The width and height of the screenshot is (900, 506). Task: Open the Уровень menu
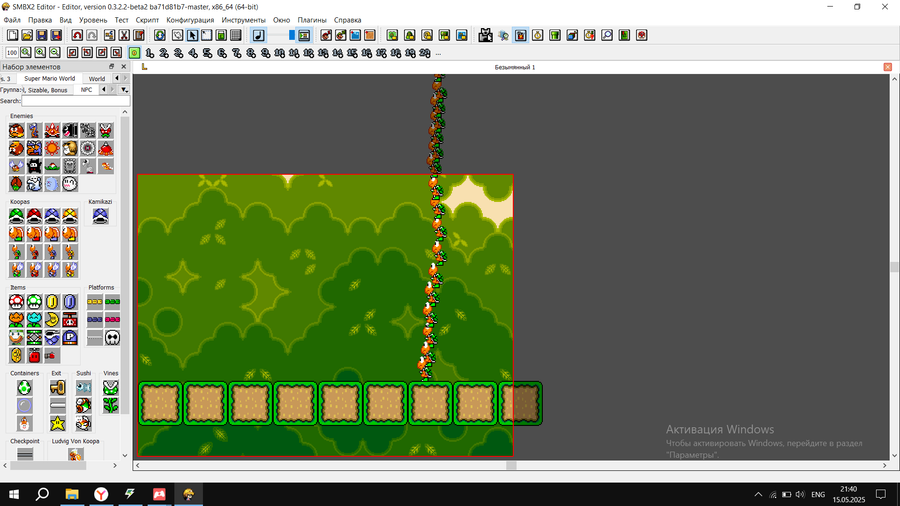[x=93, y=20]
